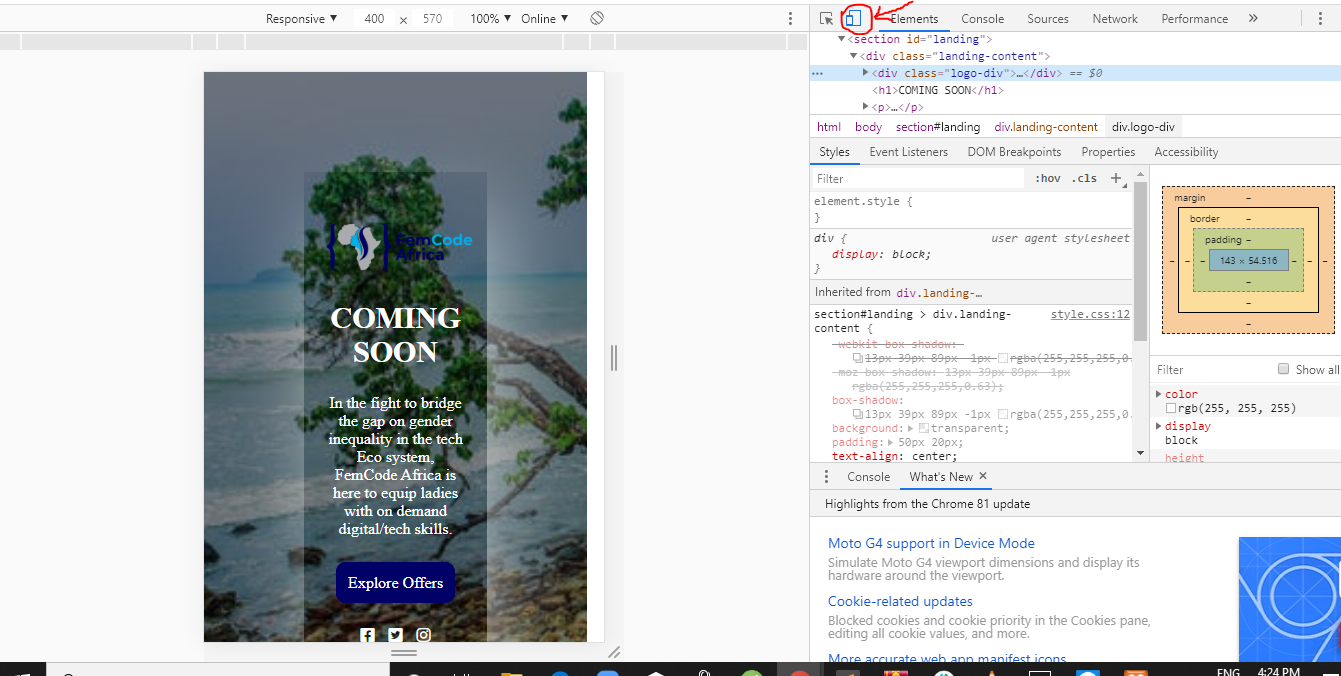Switch to the Network panel

[x=1114, y=18]
